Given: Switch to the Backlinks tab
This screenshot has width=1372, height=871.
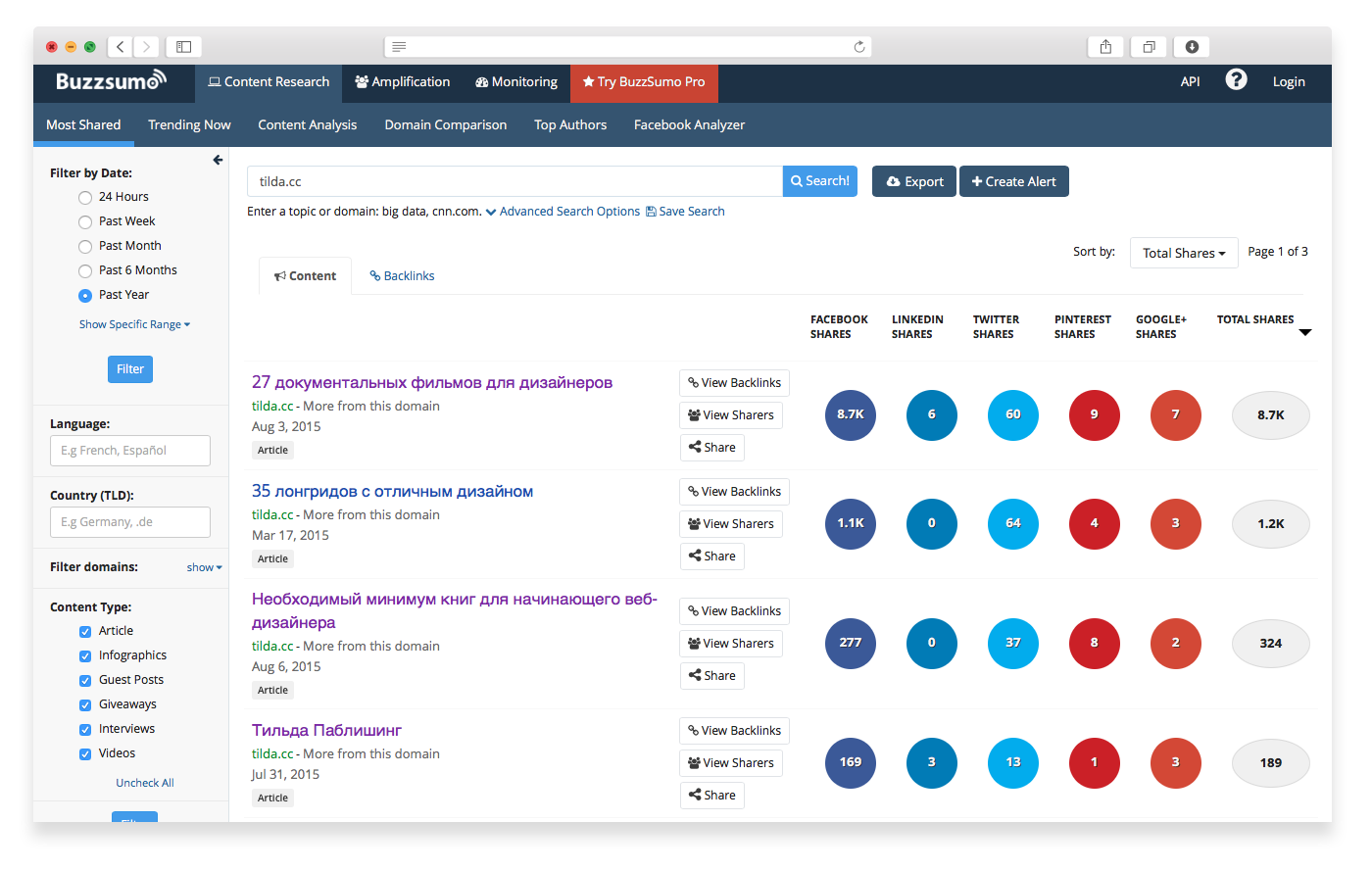Looking at the screenshot, I should pyautogui.click(x=402, y=276).
